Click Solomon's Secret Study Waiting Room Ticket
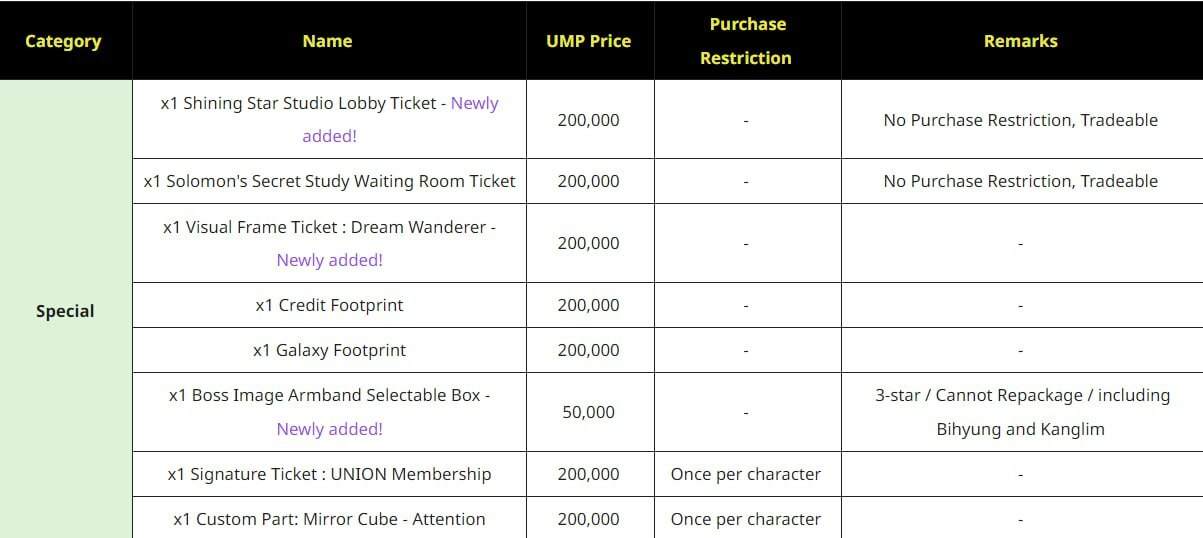The image size is (1203, 538). (329, 181)
